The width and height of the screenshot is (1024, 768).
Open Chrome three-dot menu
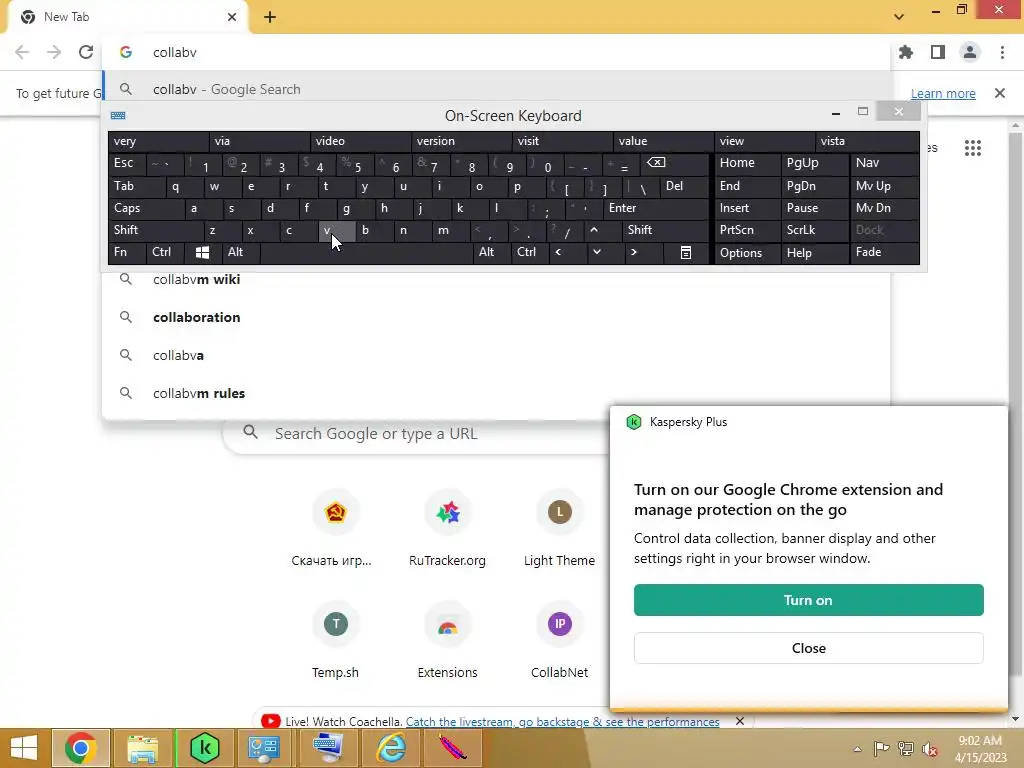click(1002, 52)
